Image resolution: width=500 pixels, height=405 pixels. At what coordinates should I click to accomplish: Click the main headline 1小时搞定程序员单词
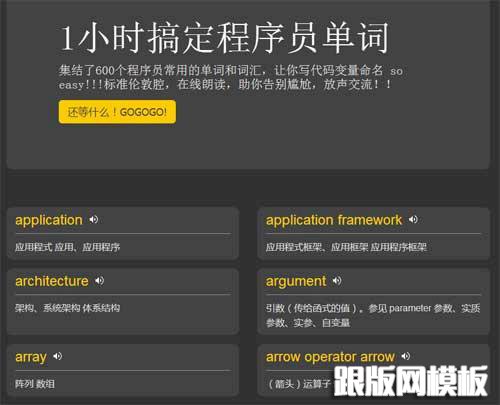point(224,37)
